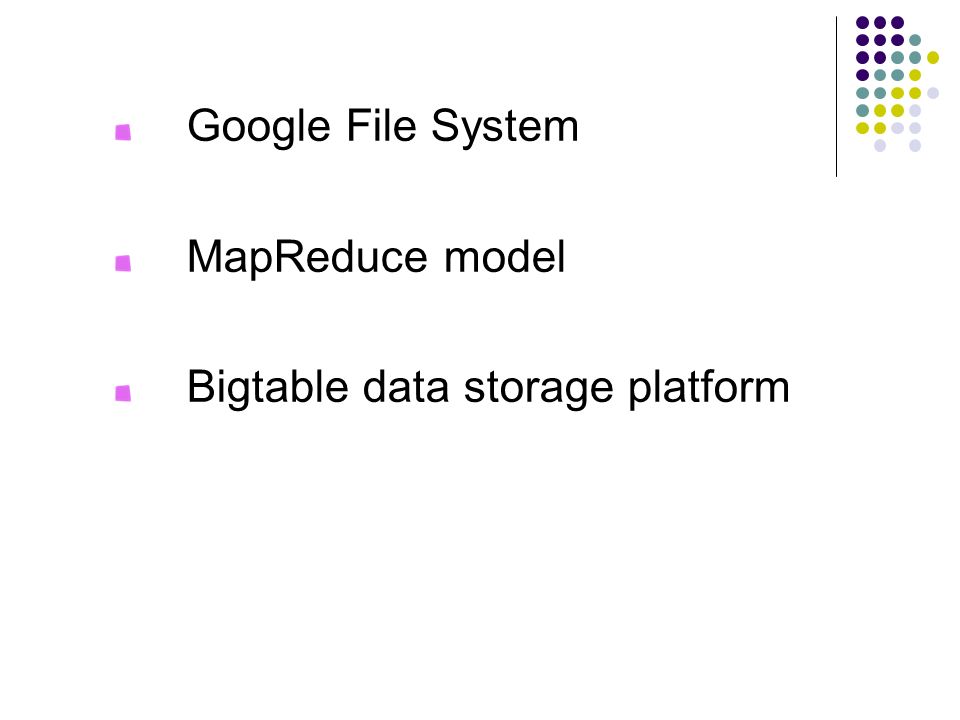Click the top-left purple dot in the dot grid

tap(863, 23)
